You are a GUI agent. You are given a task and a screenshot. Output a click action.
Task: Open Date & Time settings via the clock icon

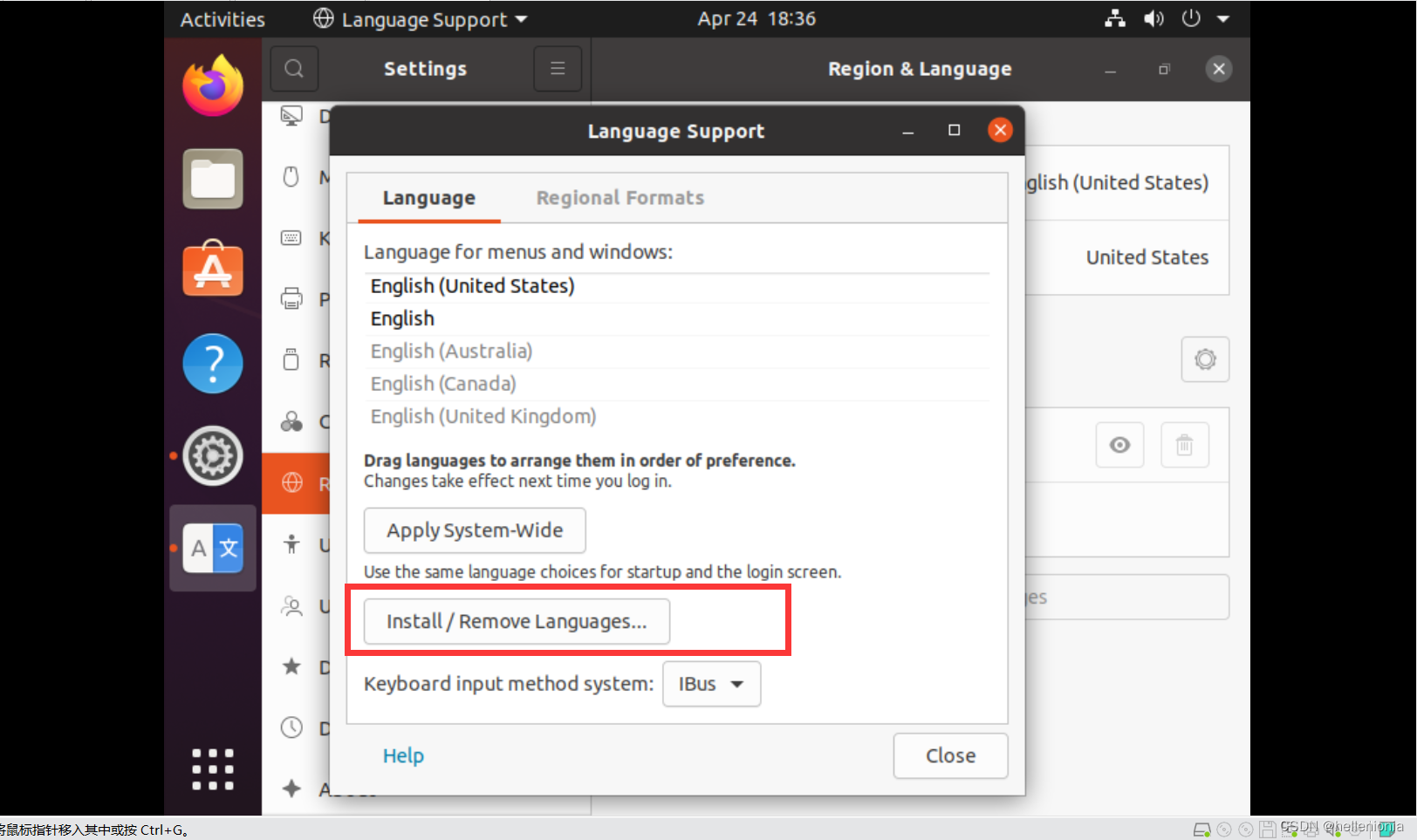pos(291,727)
